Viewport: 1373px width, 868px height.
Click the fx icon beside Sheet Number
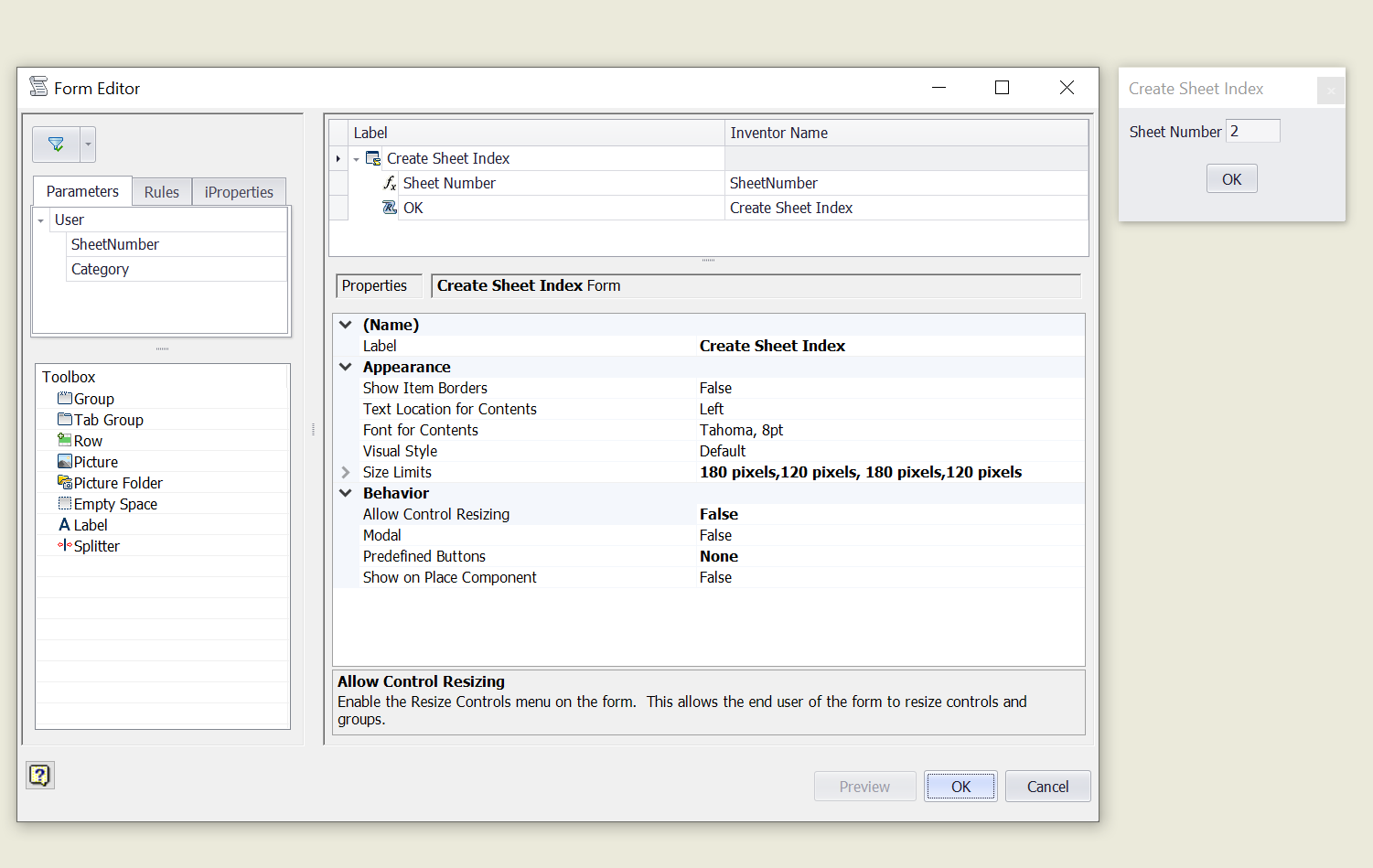click(390, 183)
